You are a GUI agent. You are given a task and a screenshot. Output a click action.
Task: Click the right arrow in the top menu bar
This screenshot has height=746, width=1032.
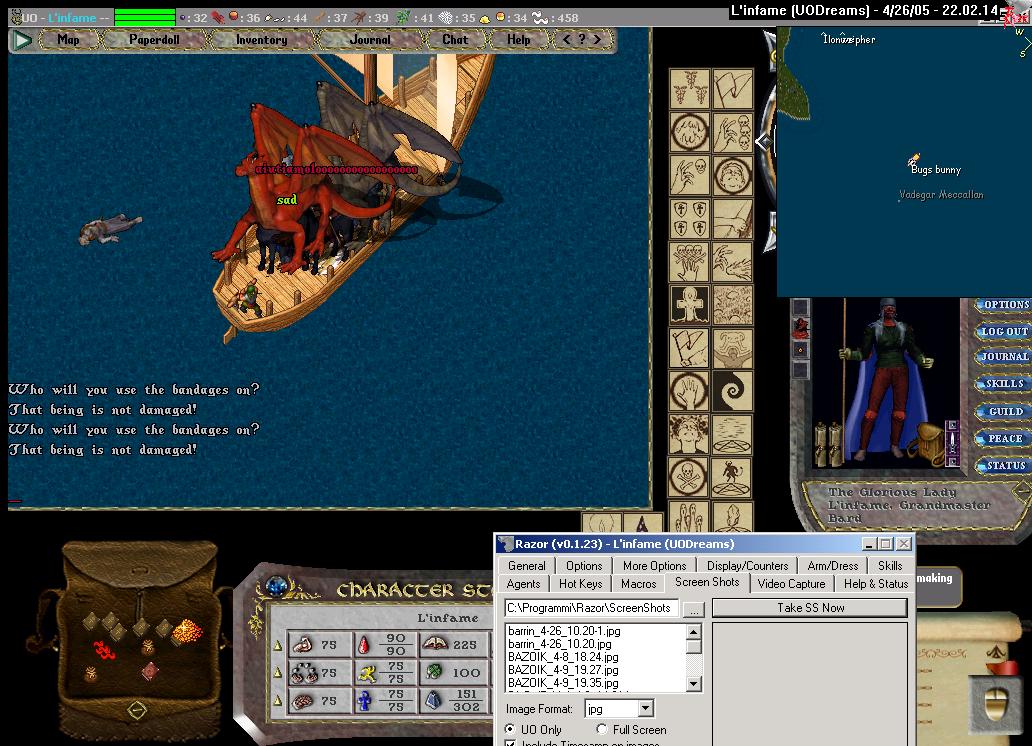point(597,40)
